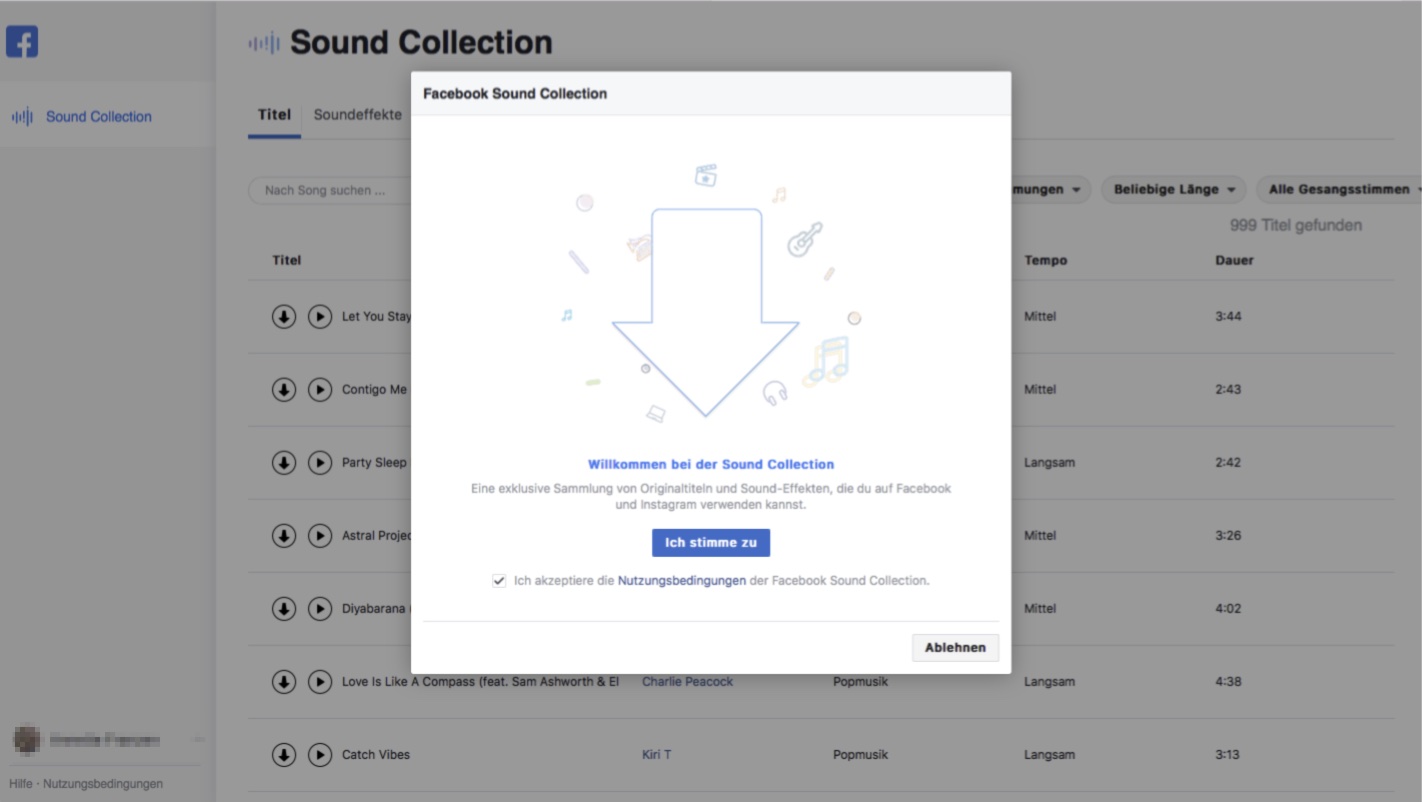Play Love Is Like A Compass
Screen dimensions: 1422x802
320,682
